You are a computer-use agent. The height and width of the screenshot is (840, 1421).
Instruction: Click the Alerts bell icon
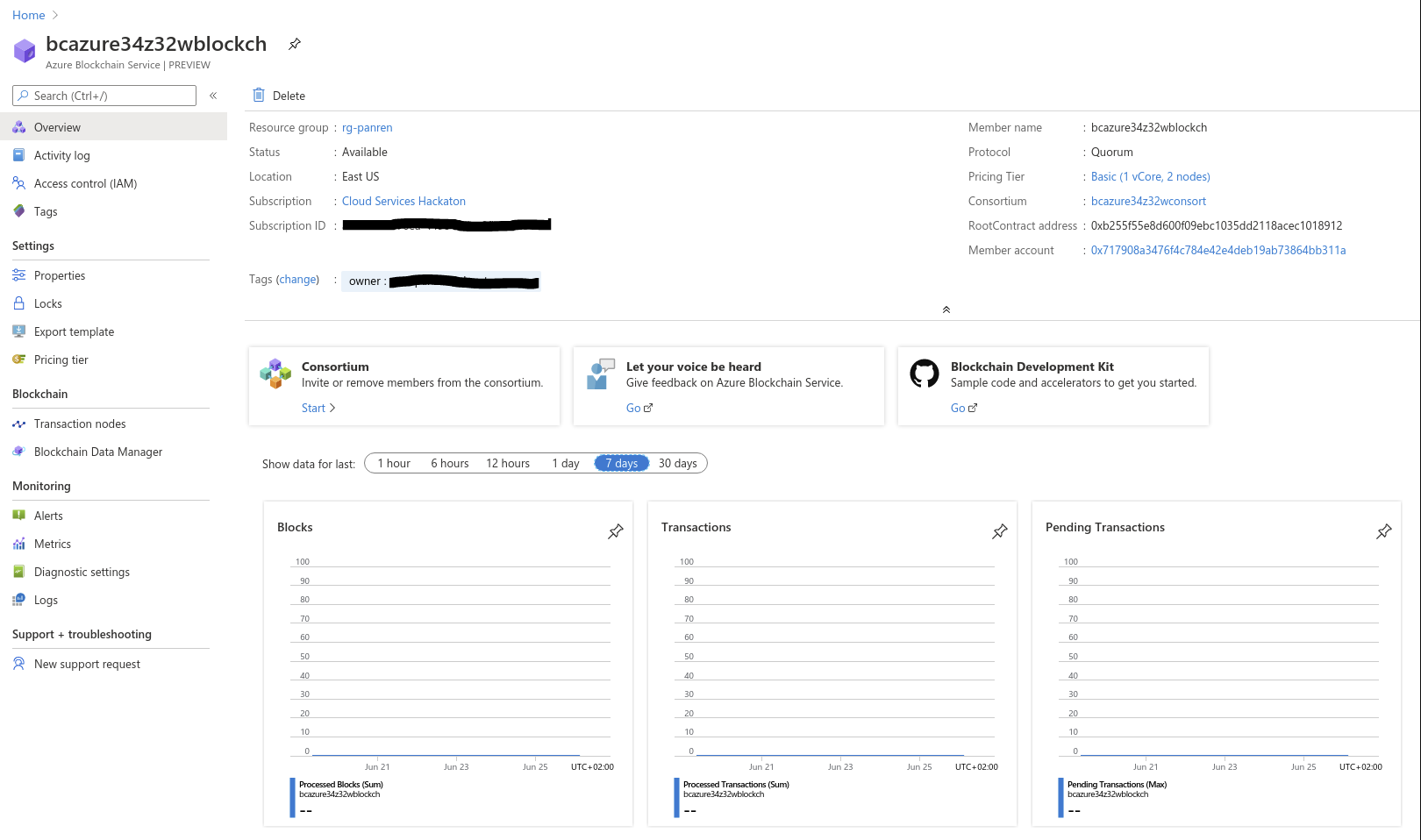tap(19, 516)
